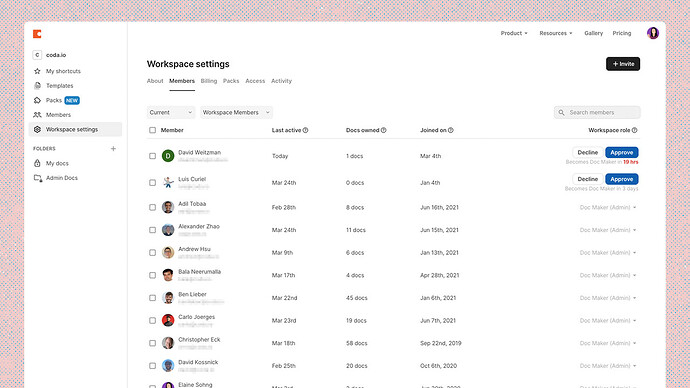Click Alexander Zhao's avatar photo

click(168, 230)
